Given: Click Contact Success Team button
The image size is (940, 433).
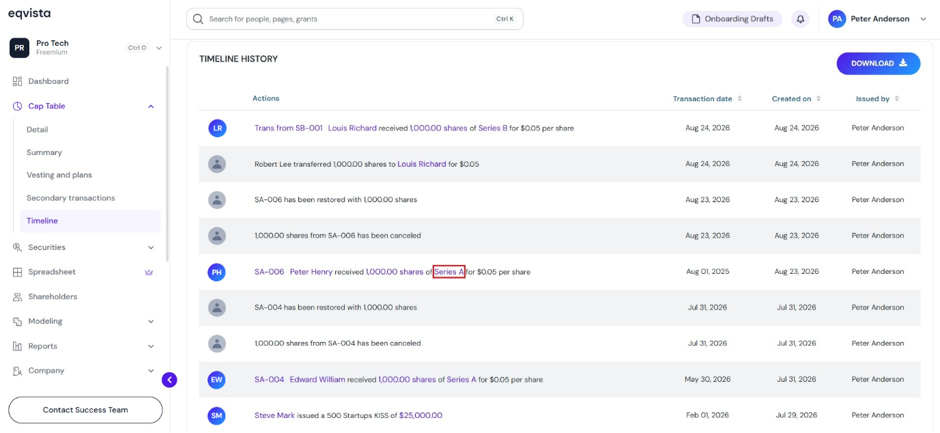Looking at the screenshot, I should (85, 410).
